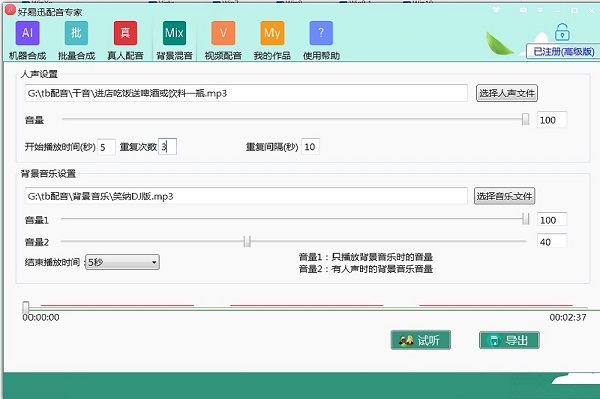Maximize the 好易迅配音专家 window

coord(574,10)
